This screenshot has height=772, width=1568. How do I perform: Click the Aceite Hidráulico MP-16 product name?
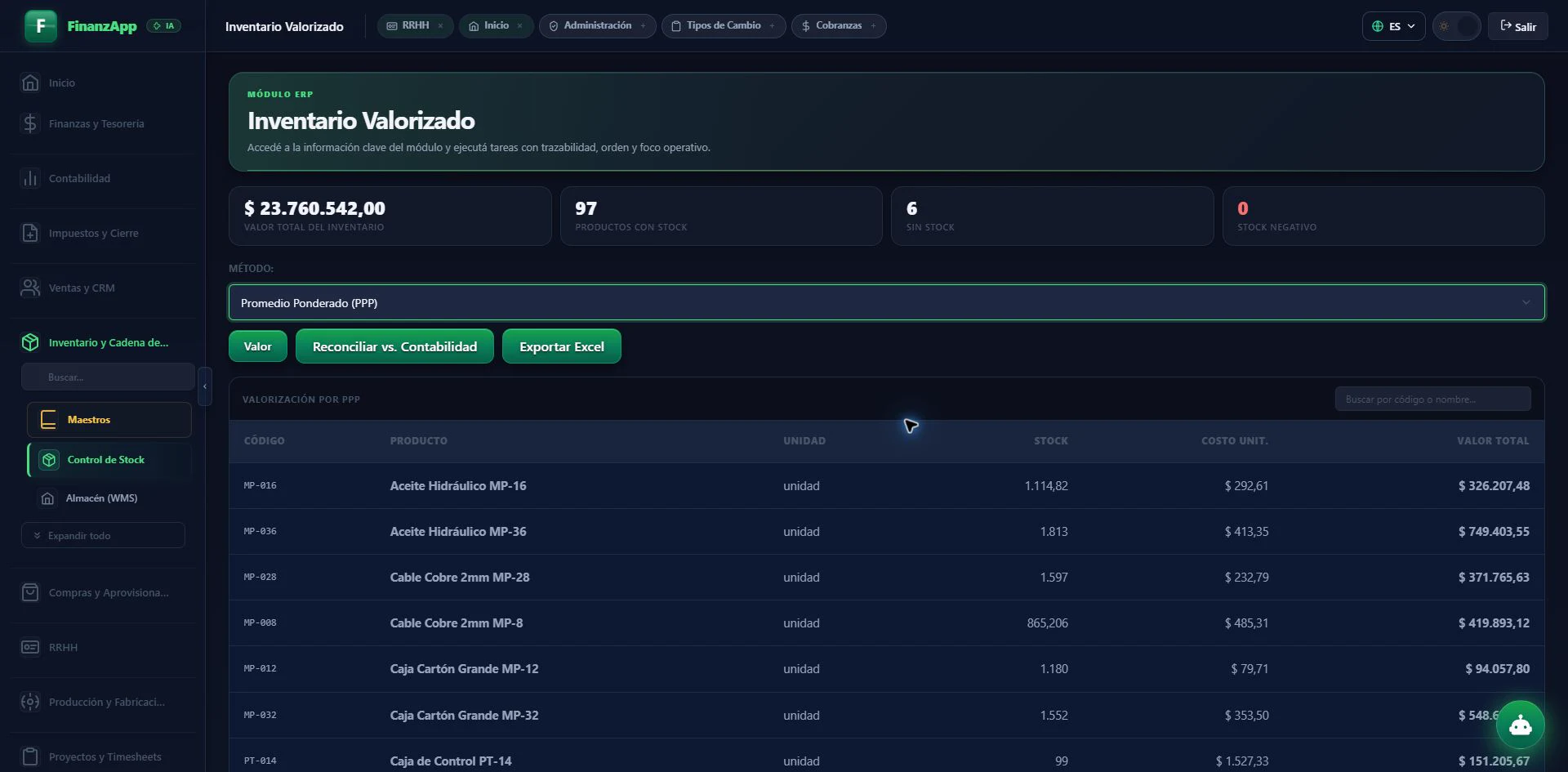[x=457, y=485]
